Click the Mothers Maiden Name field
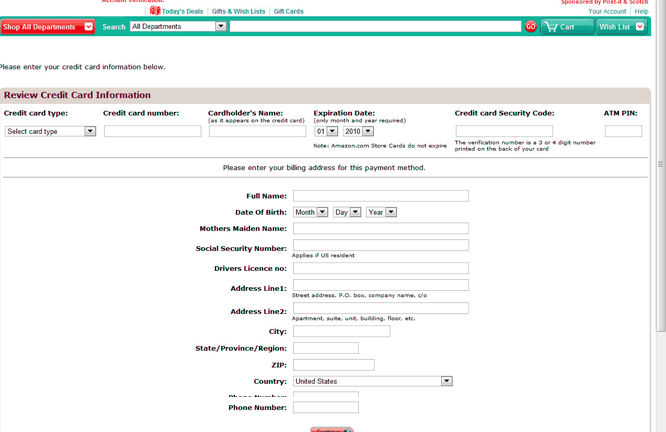 point(381,228)
